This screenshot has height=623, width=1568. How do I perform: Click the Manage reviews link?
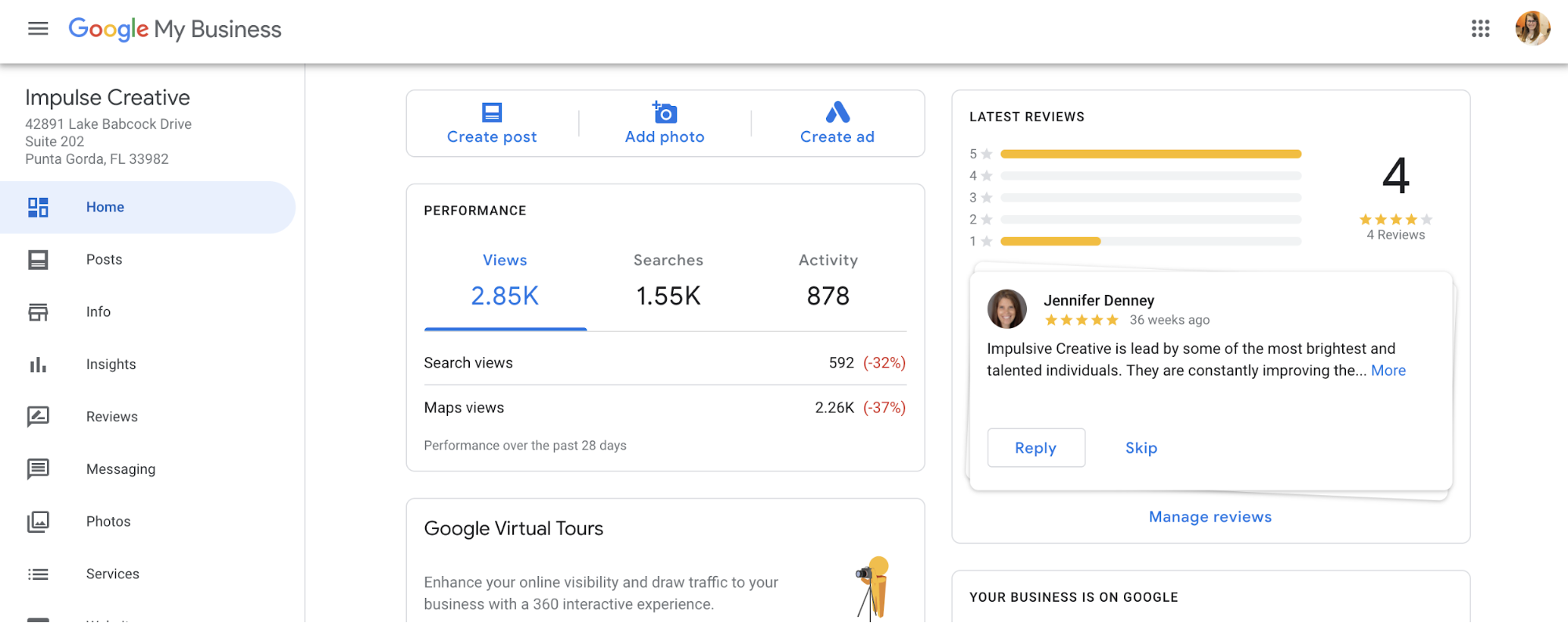(1210, 517)
